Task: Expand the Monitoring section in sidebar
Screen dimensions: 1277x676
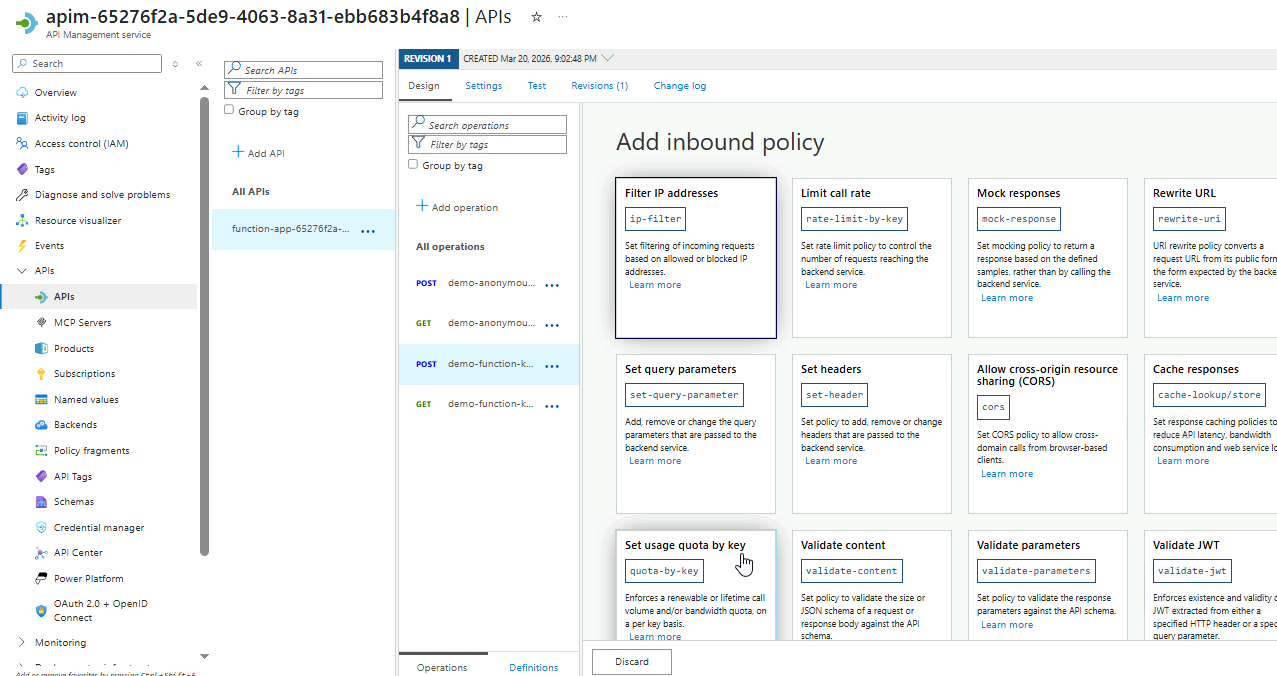Action: 22,643
